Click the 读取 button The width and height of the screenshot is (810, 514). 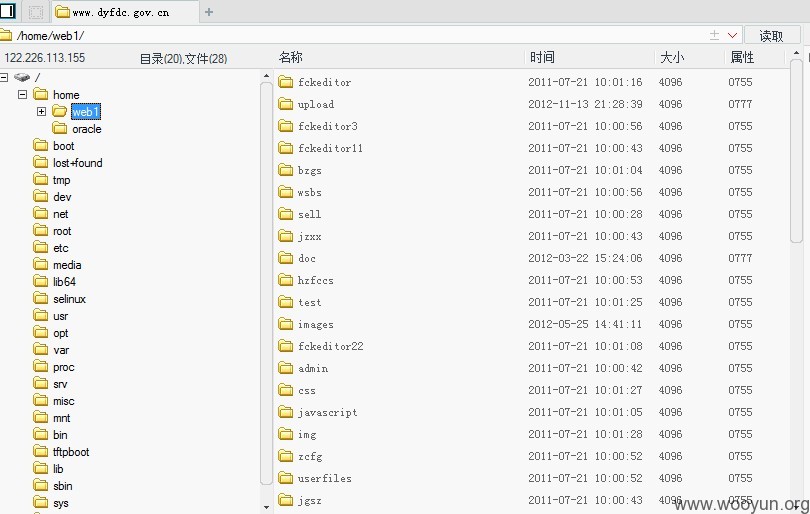(772, 36)
